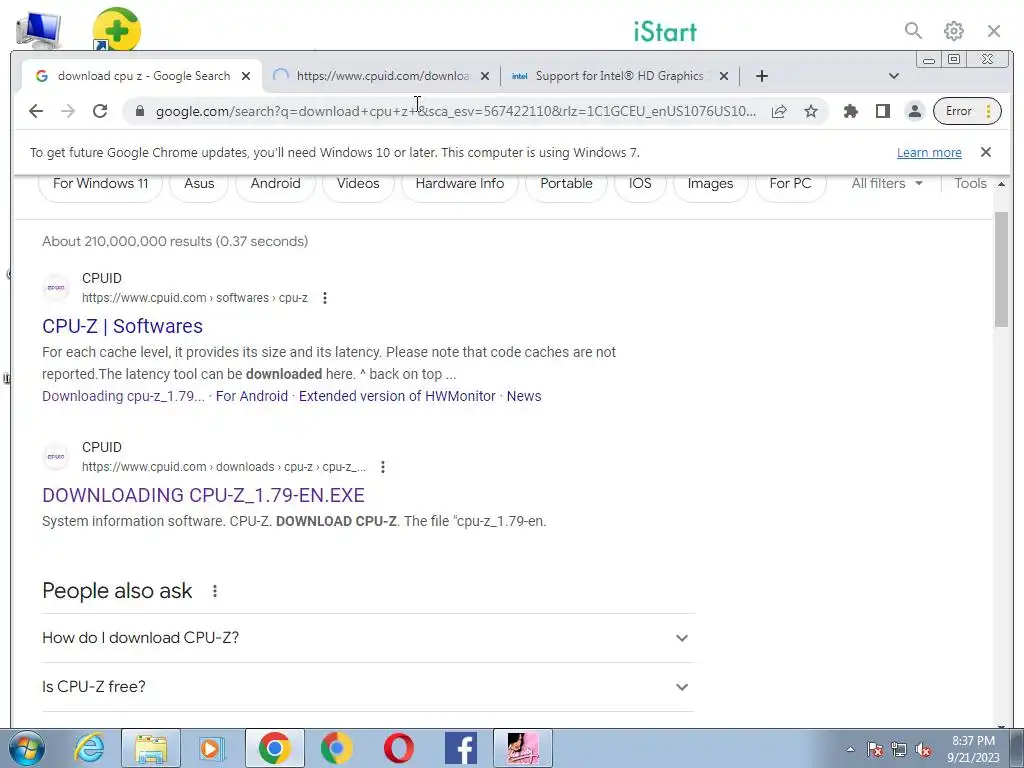Switch to Videos results
The image size is (1024, 768).
pyautogui.click(x=358, y=184)
